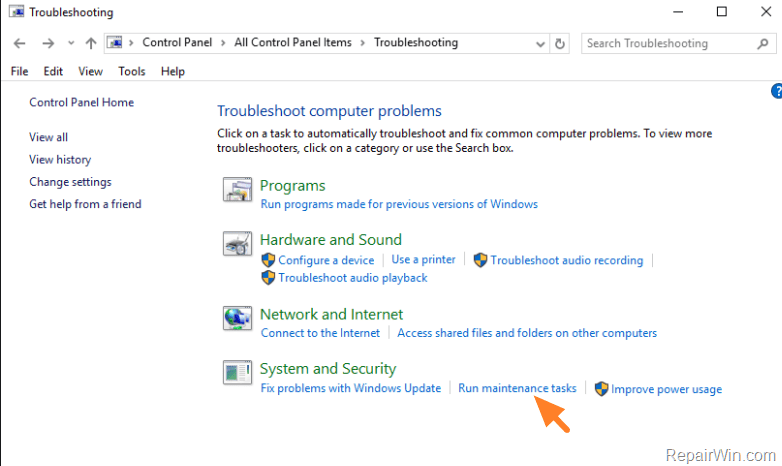This screenshot has width=782, height=466.
Task: Select Control Panel in breadcrumb path
Action: [x=177, y=42]
